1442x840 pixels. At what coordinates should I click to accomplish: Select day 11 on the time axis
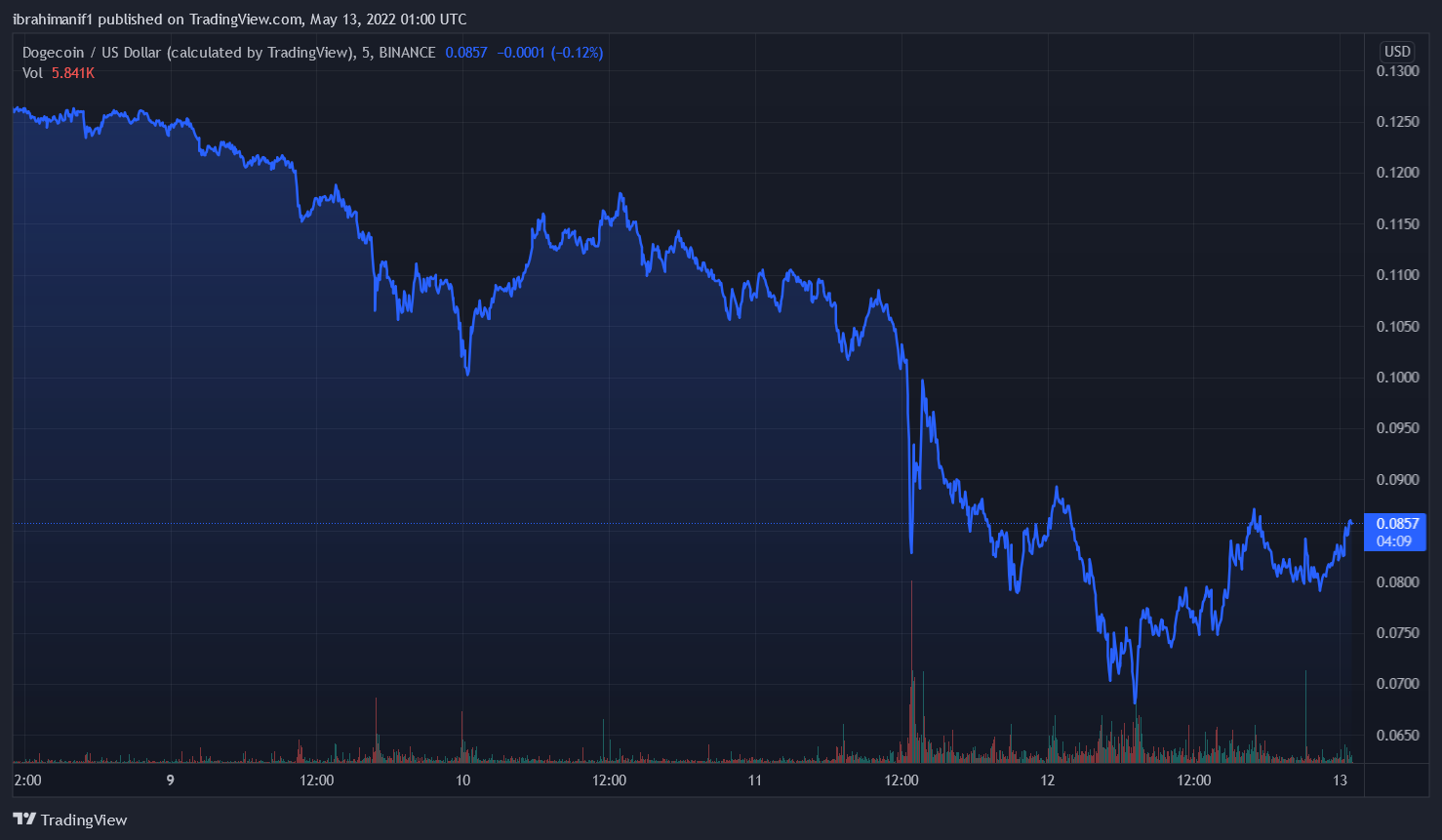click(x=754, y=780)
